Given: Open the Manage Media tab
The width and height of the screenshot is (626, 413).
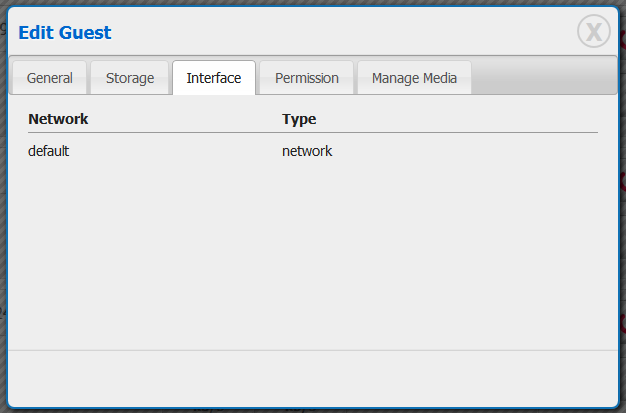Looking at the screenshot, I should 414,78.
